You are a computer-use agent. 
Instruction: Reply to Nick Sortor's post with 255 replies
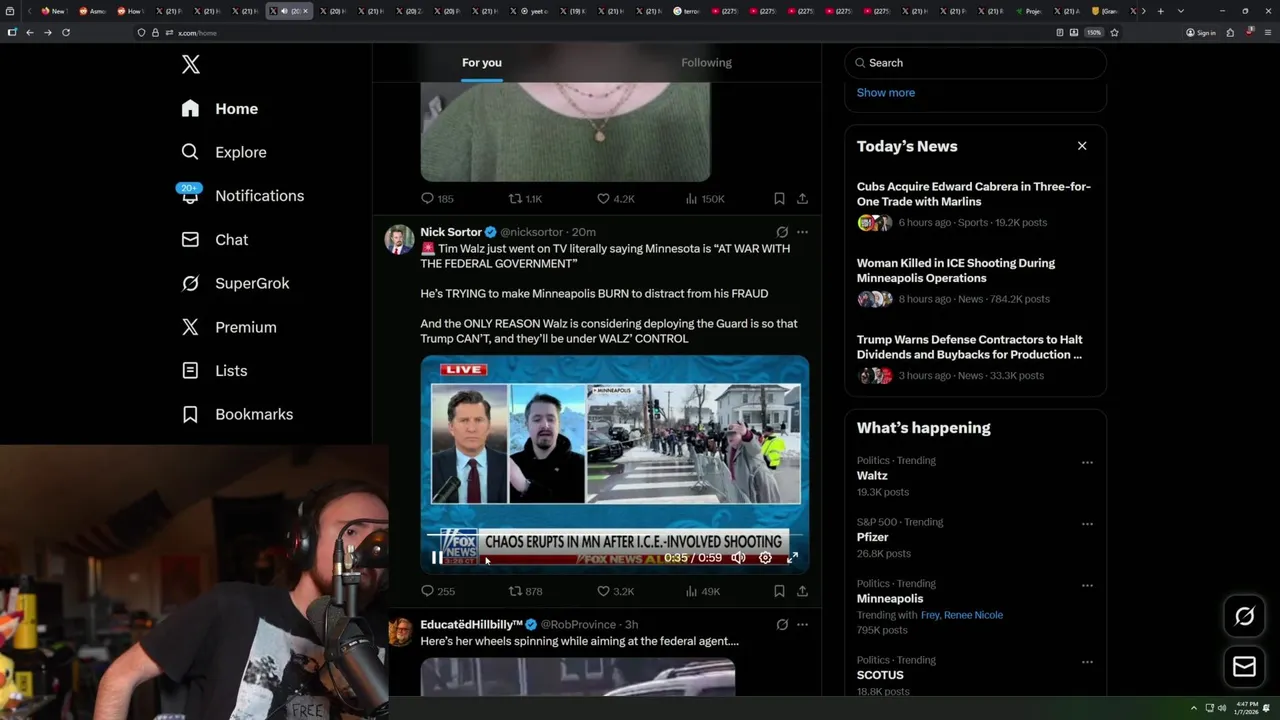tap(438, 591)
